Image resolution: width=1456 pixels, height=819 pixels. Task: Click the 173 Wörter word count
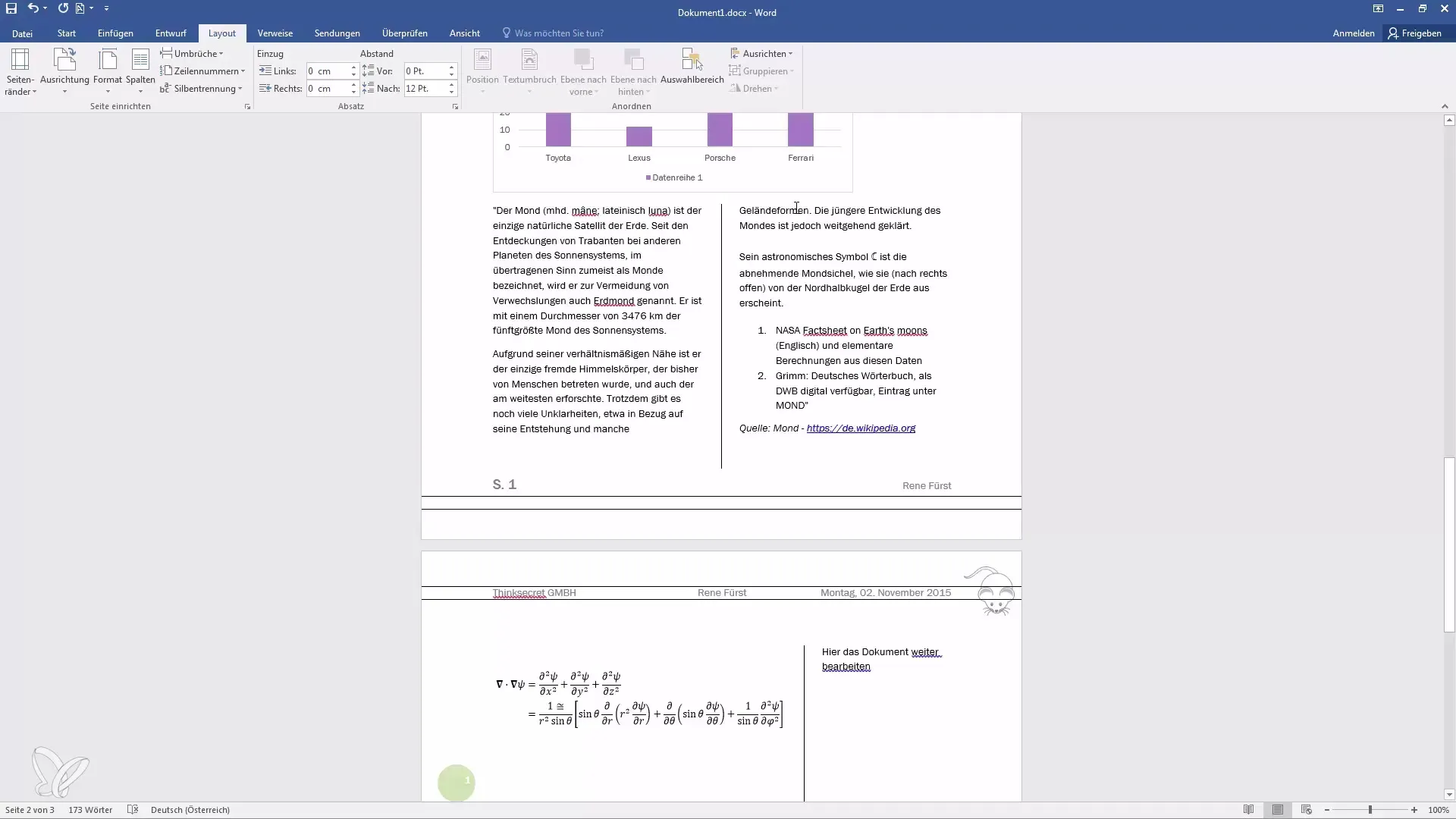click(90, 810)
